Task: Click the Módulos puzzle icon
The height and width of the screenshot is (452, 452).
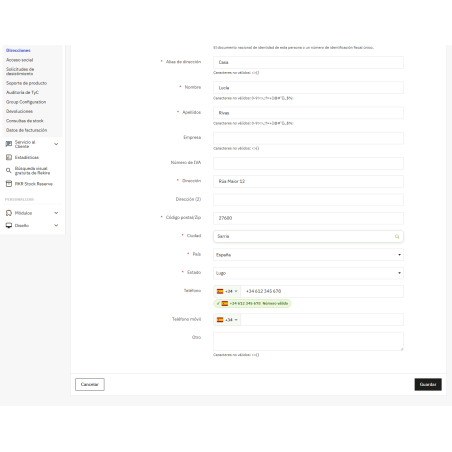Action: pyautogui.click(x=9, y=213)
